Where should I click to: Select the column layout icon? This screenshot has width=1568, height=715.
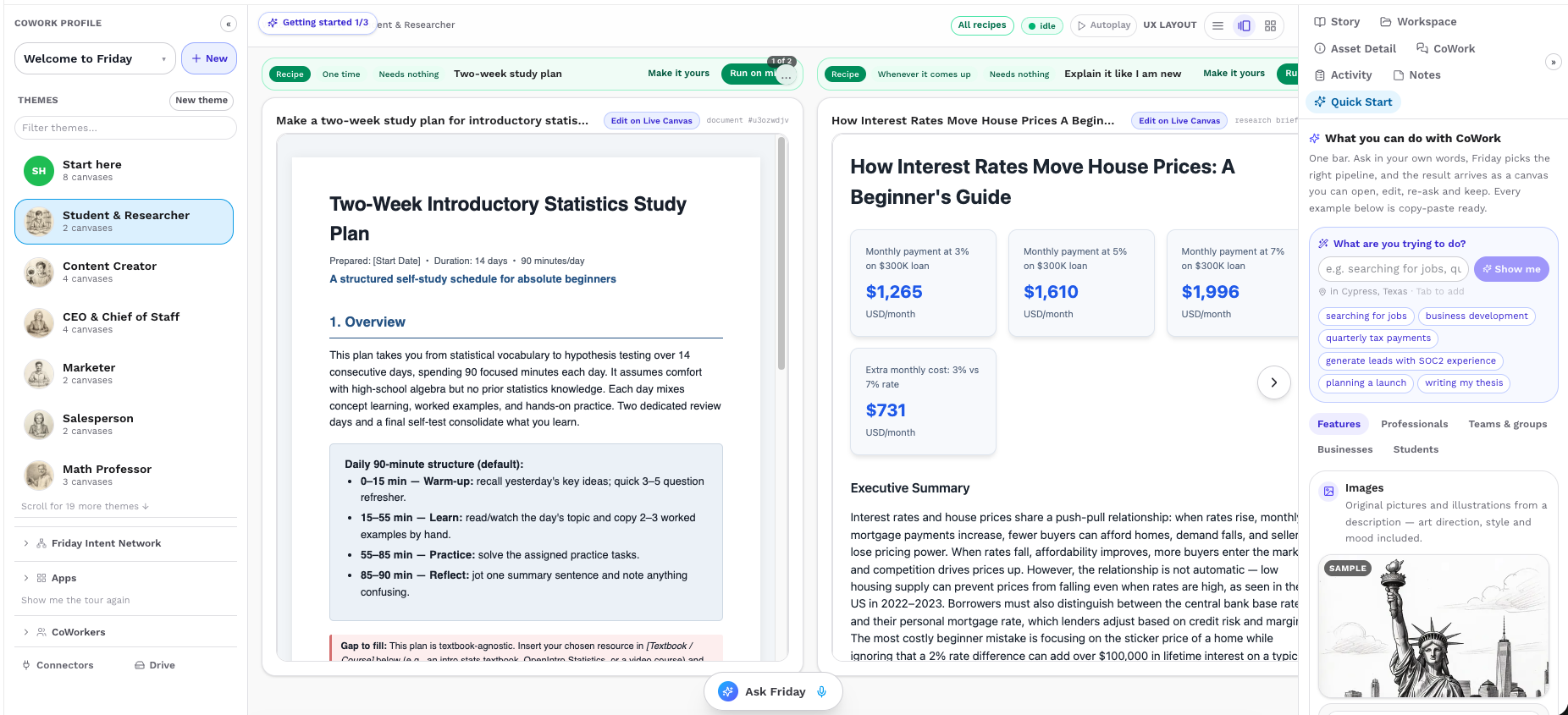pos(1244,25)
